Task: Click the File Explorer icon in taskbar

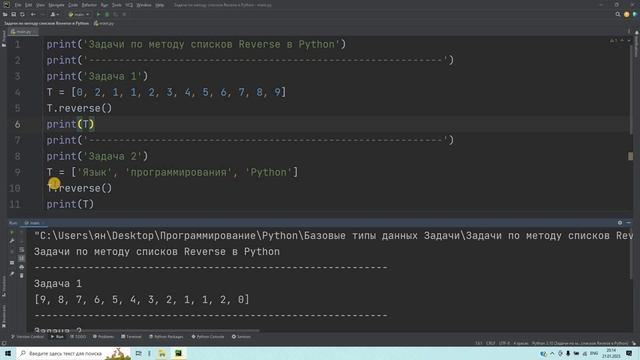Action: click(x=162, y=353)
